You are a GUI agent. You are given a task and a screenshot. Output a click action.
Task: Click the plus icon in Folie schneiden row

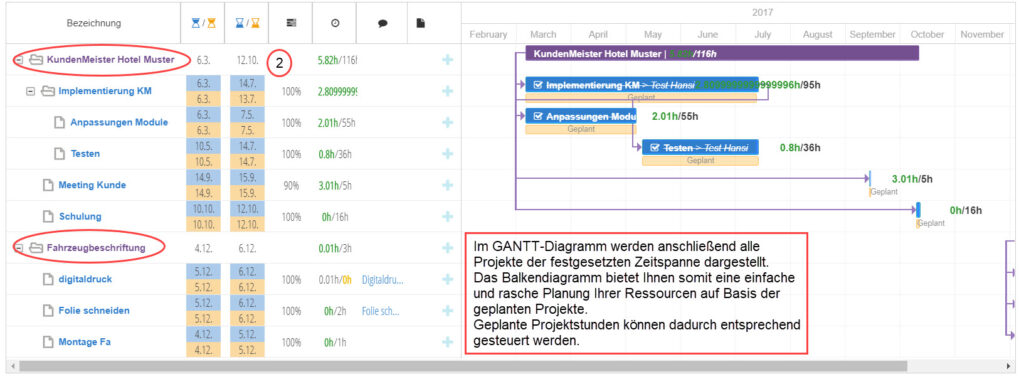tap(447, 311)
